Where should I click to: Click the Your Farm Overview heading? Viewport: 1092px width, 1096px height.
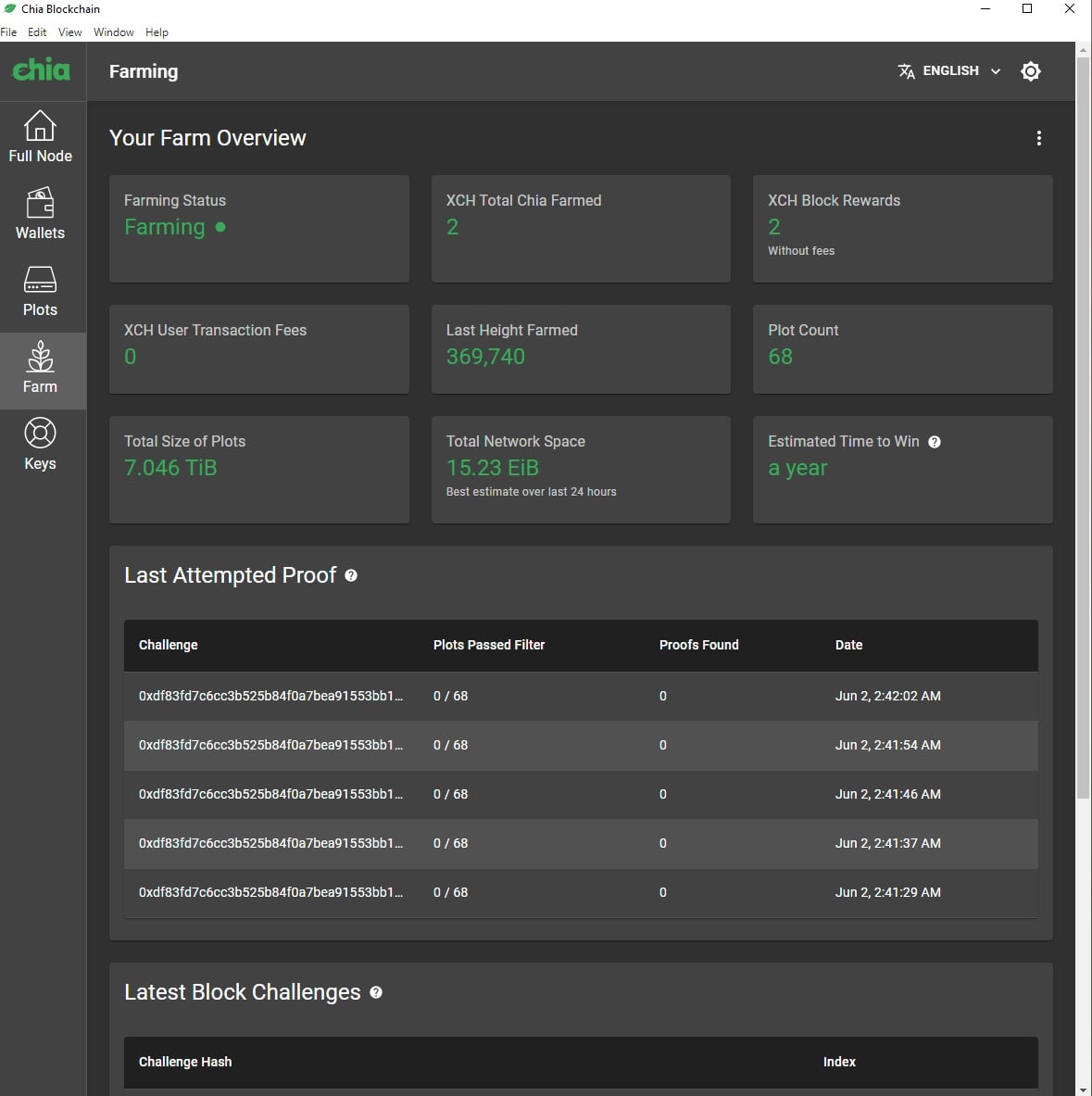[207, 138]
